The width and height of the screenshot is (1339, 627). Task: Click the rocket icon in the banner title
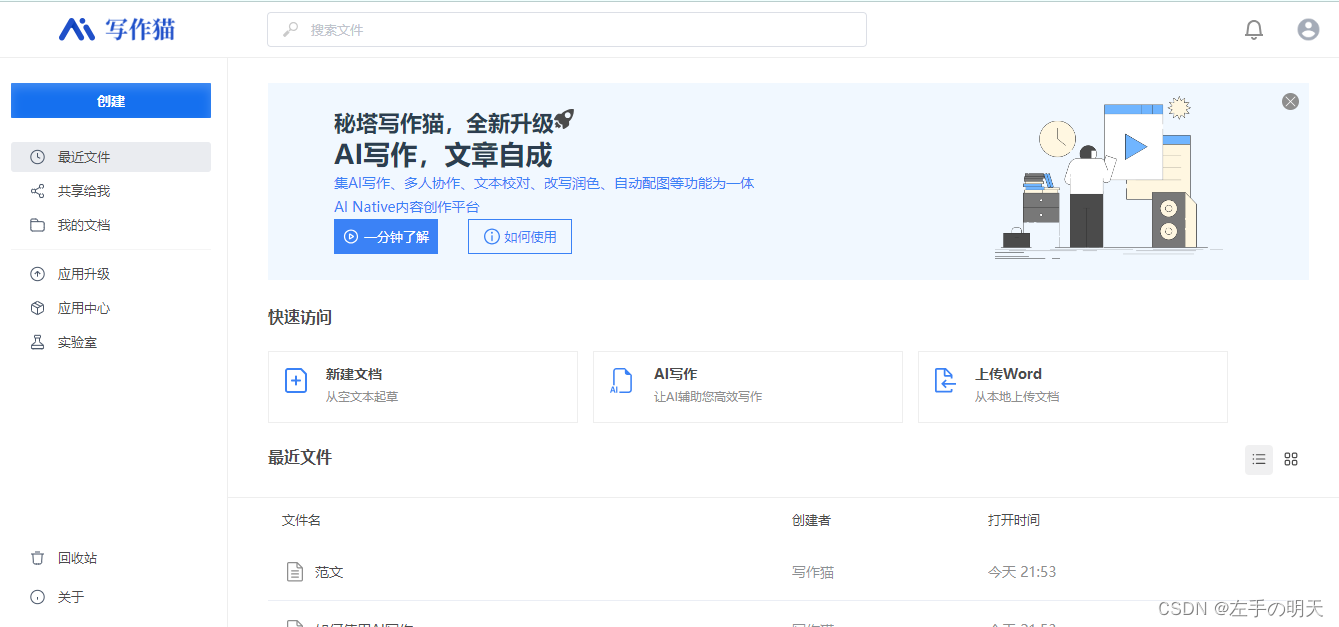tap(565, 120)
